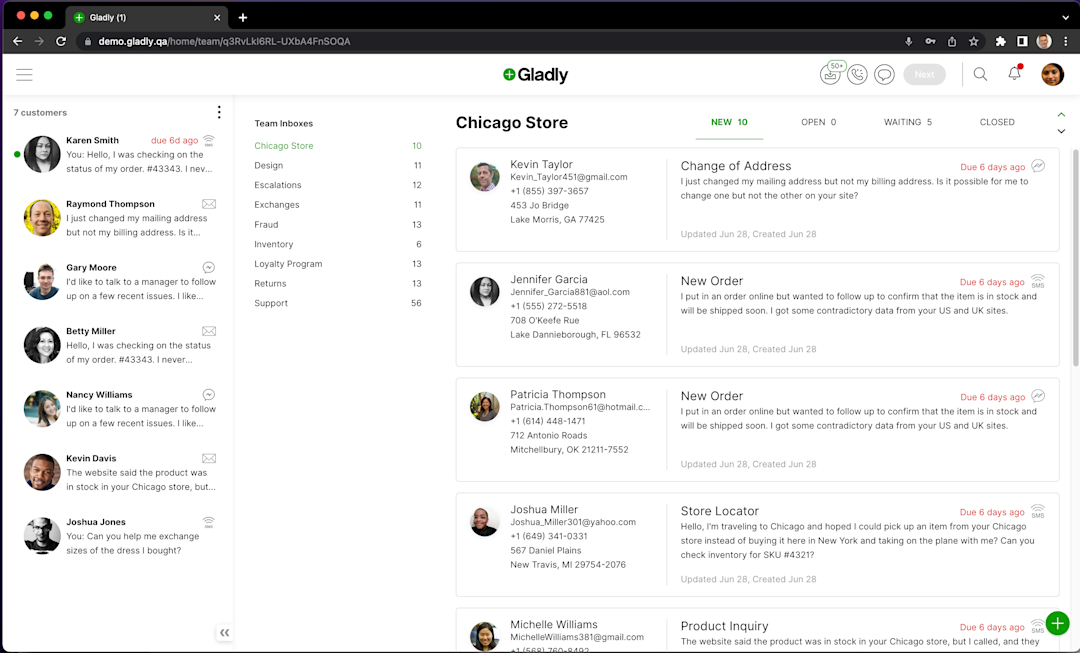This screenshot has width=1080, height=653.
Task: Open Kevin Davis's conversation
Action: 118,473
